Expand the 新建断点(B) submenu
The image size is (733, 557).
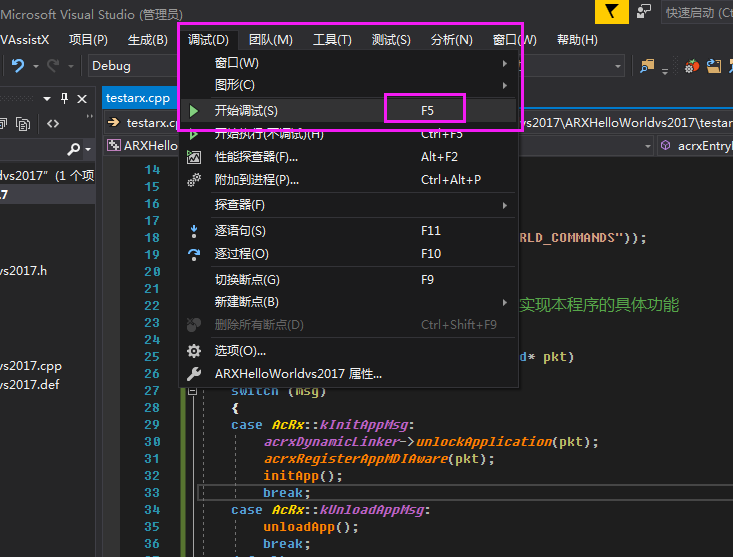pos(349,302)
